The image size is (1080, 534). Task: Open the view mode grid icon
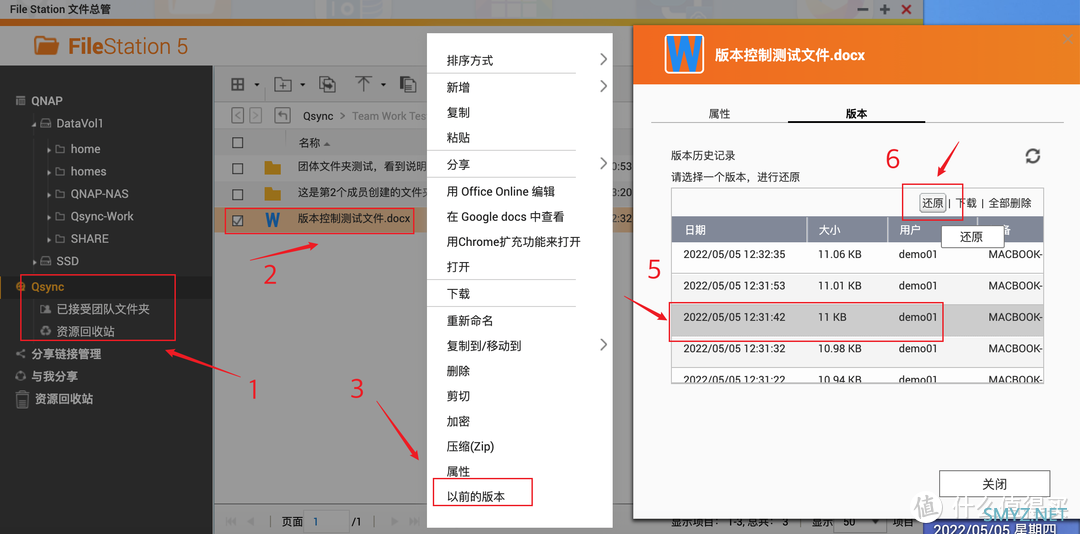[238, 85]
